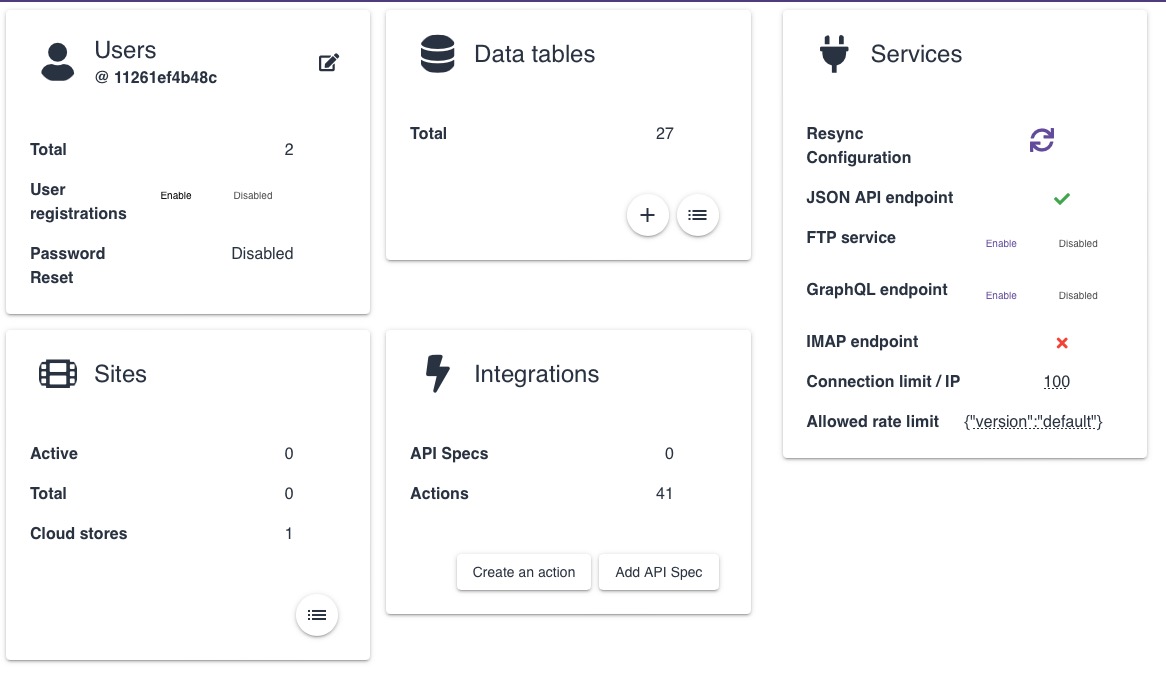This screenshot has width=1166, height=676.
Task: Add a new data table with the plus icon
Action: pyautogui.click(x=648, y=214)
